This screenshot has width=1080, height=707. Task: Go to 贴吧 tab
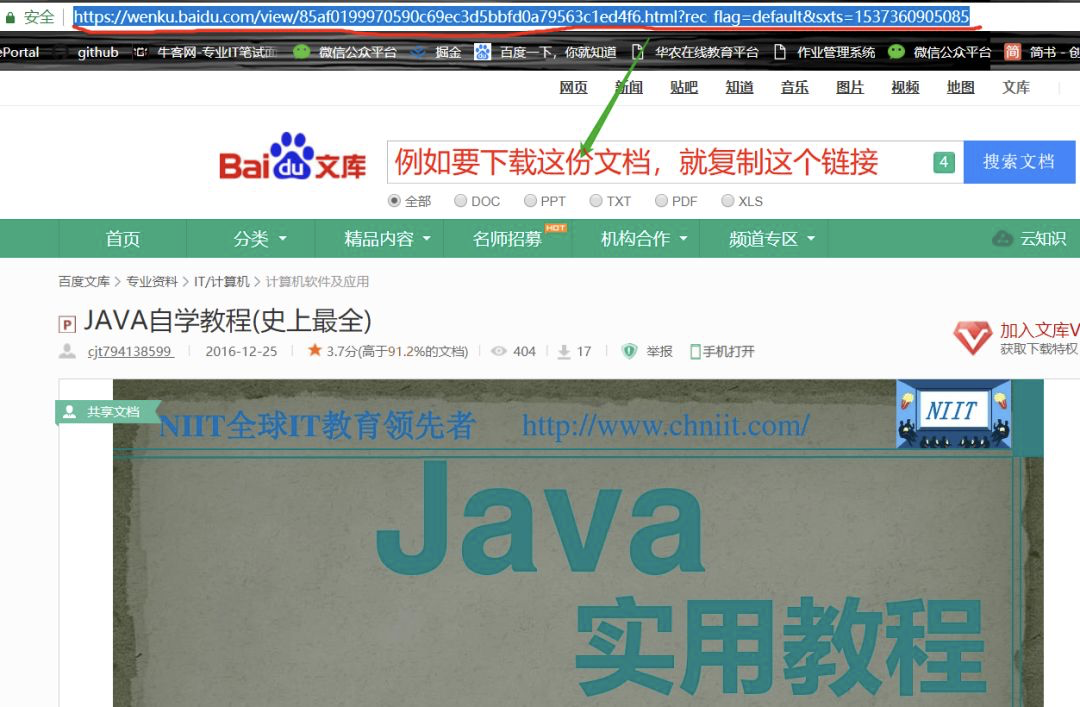pos(684,88)
